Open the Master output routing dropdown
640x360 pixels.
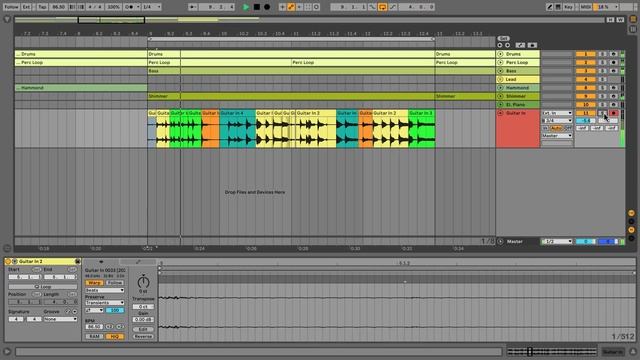[x=557, y=136]
